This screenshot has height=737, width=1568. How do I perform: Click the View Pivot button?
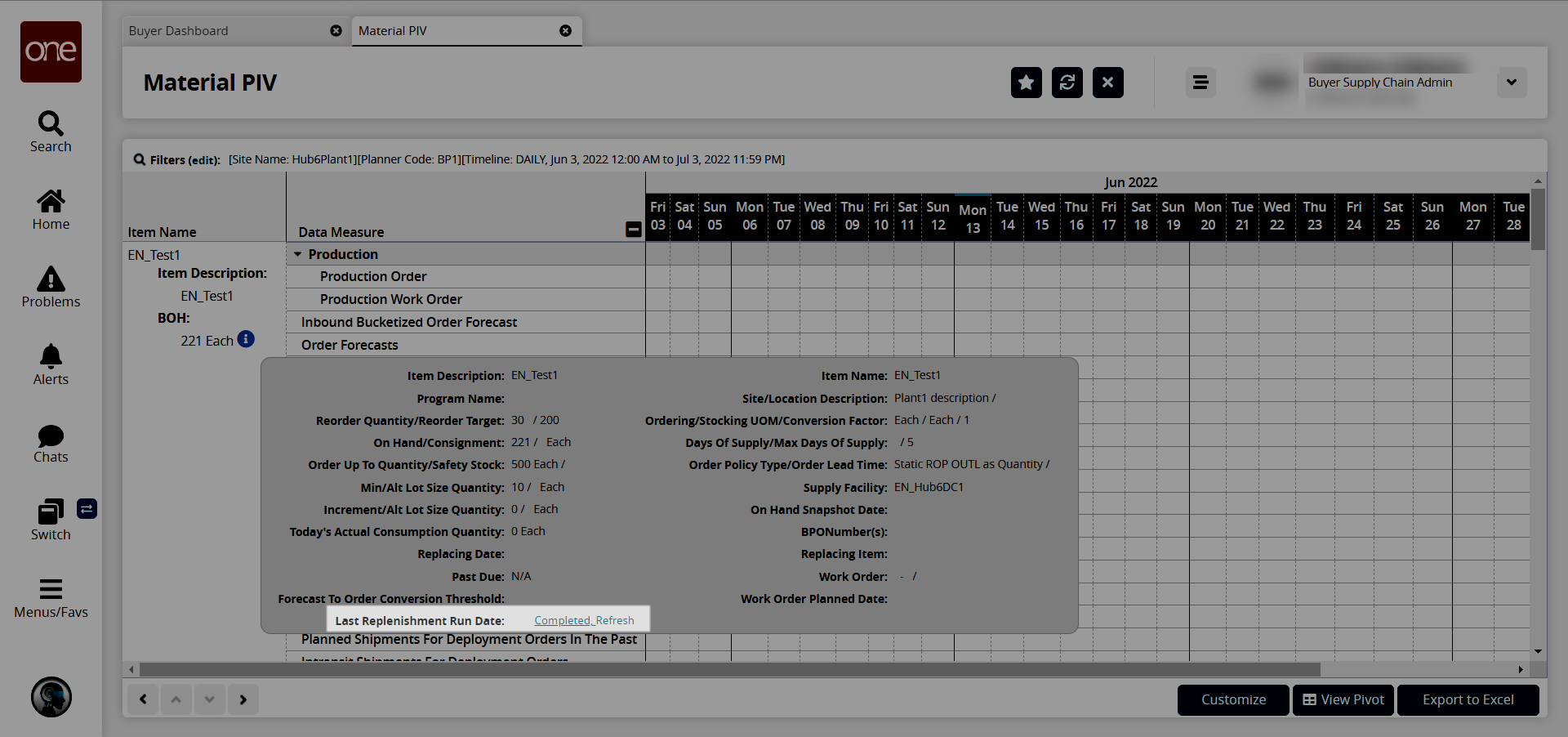(x=1343, y=700)
